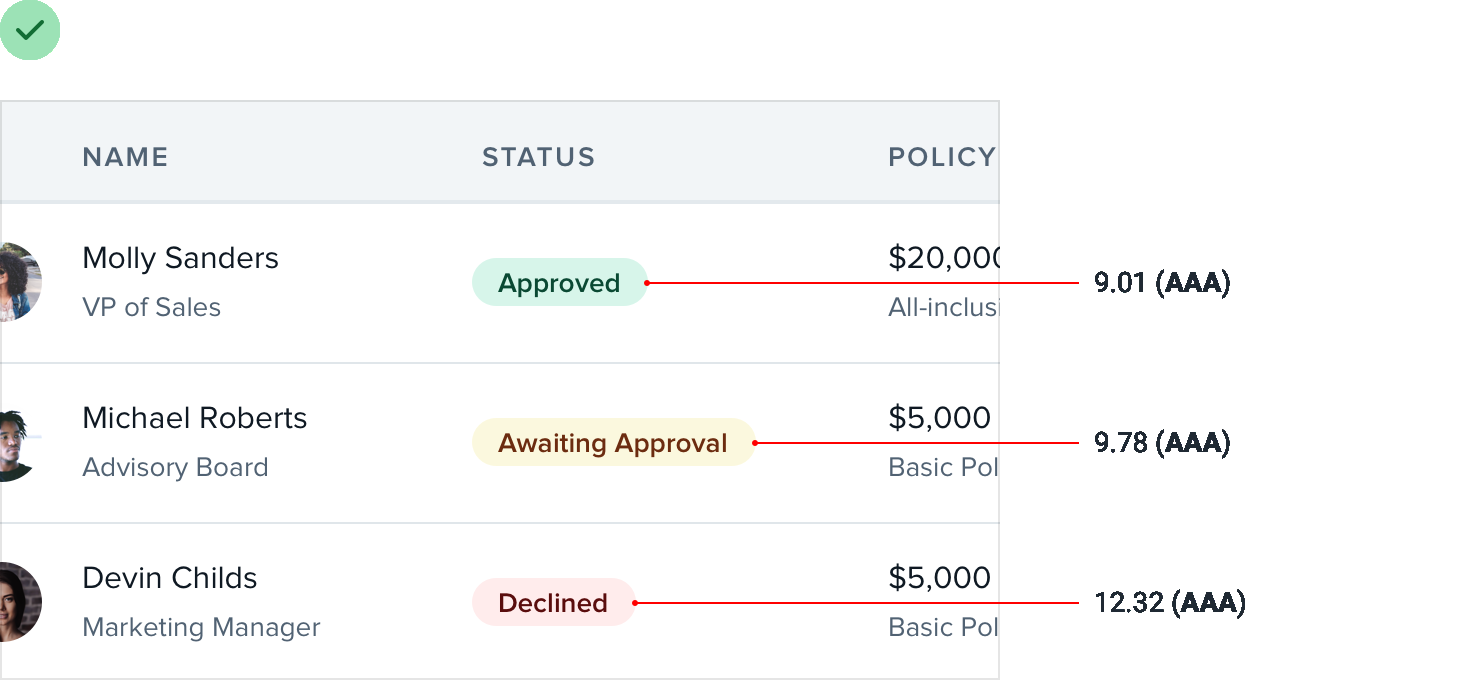
Task: Open the Michael Roberts name link
Action: 194,418
